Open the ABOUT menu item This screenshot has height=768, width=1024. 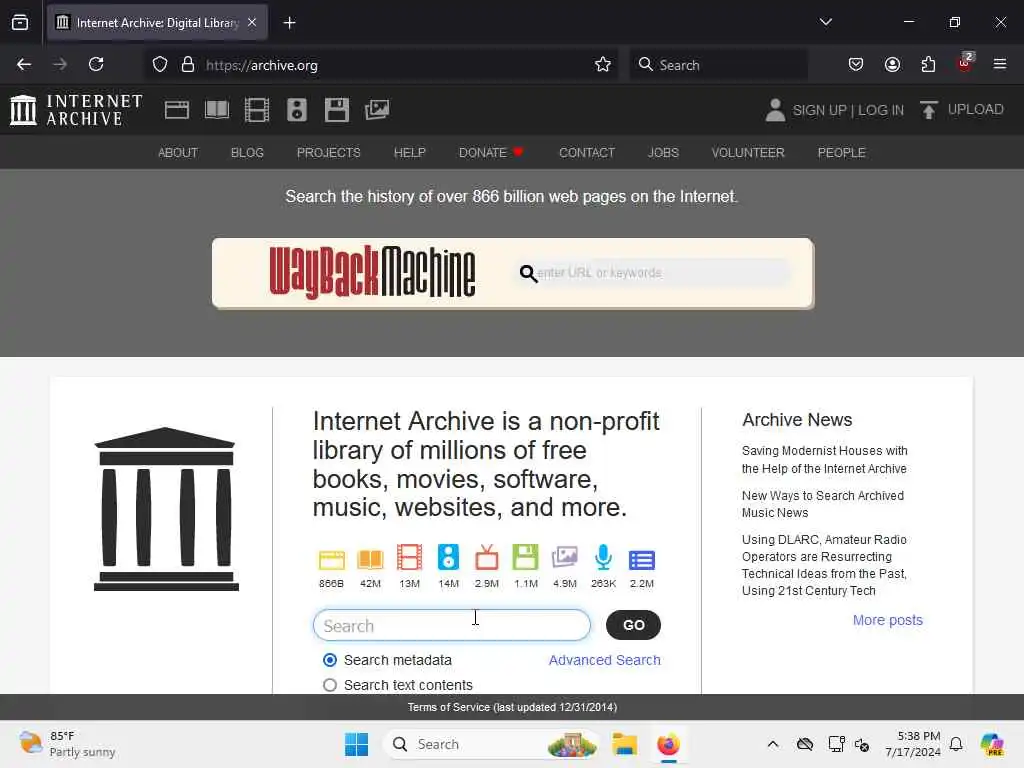(x=178, y=152)
